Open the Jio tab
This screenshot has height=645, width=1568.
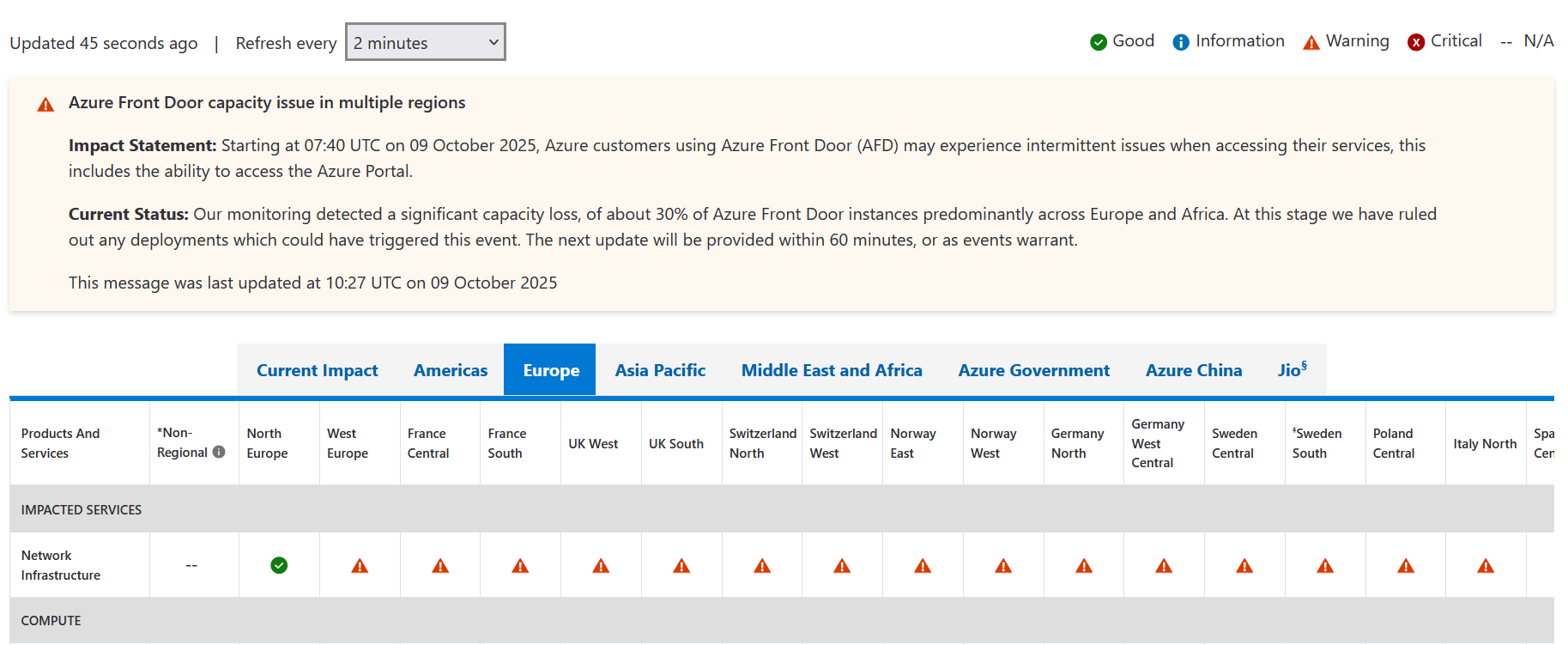coord(1292,370)
